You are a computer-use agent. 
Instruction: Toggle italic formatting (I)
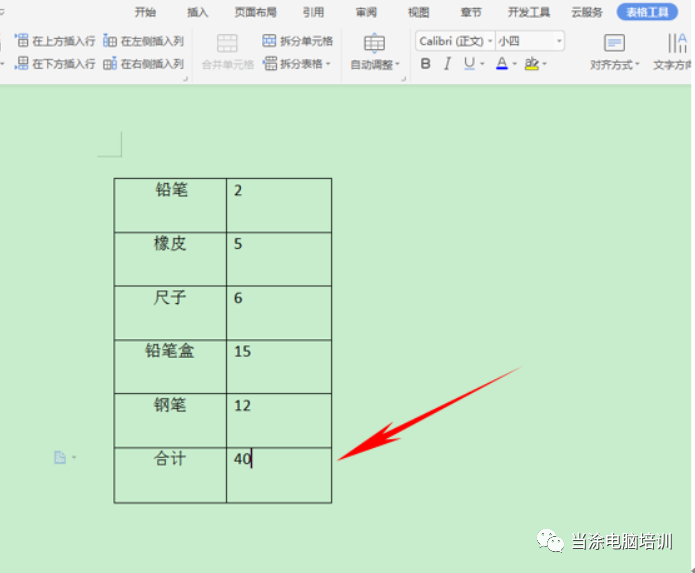coord(447,64)
